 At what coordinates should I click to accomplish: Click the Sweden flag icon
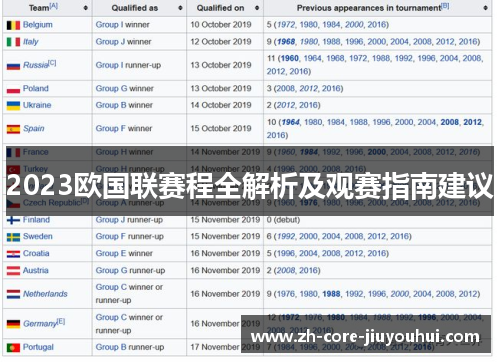click(x=13, y=237)
